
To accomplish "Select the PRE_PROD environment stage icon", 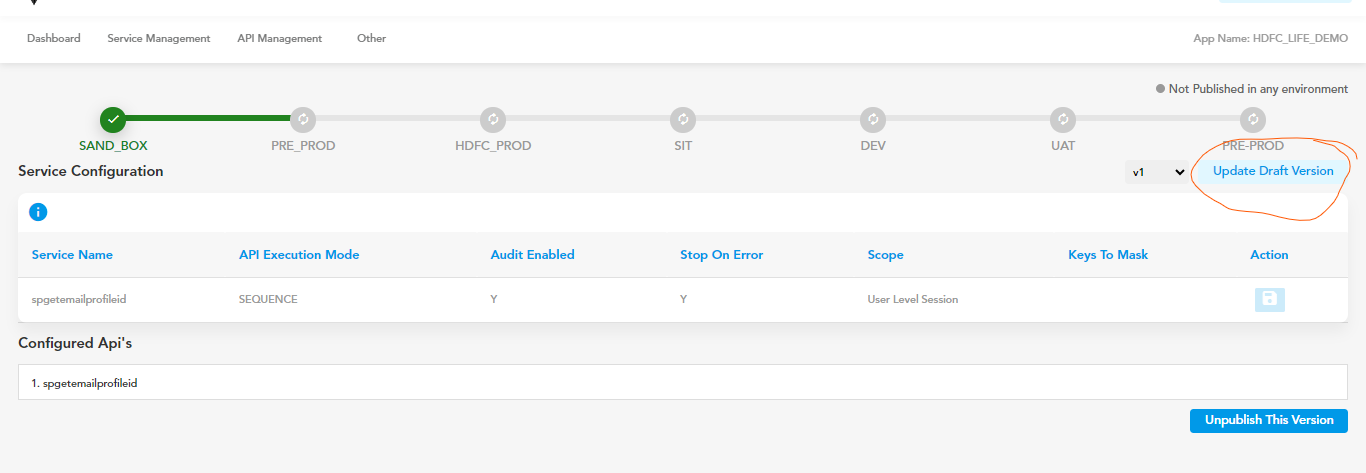I will point(303,119).
